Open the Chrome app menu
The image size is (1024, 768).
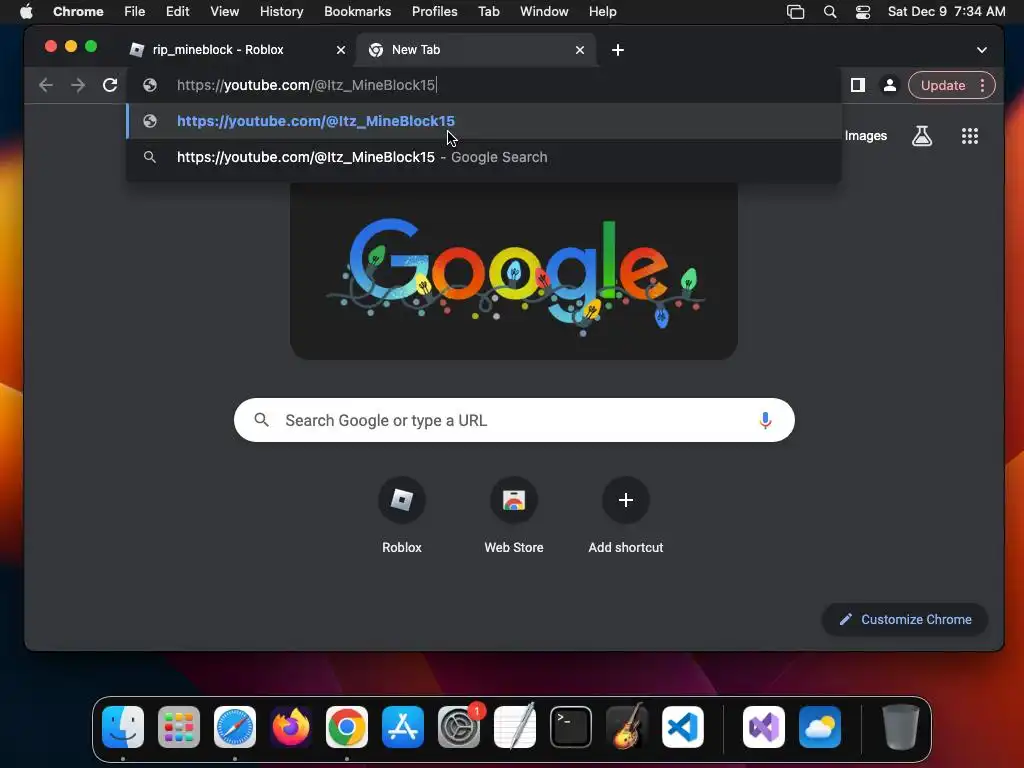click(78, 11)
